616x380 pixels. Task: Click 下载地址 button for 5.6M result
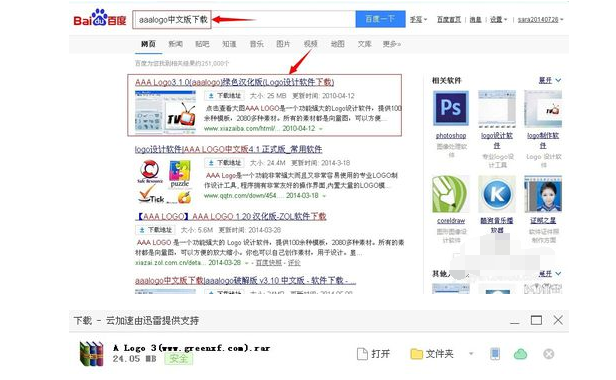click(x=155, y=230)
